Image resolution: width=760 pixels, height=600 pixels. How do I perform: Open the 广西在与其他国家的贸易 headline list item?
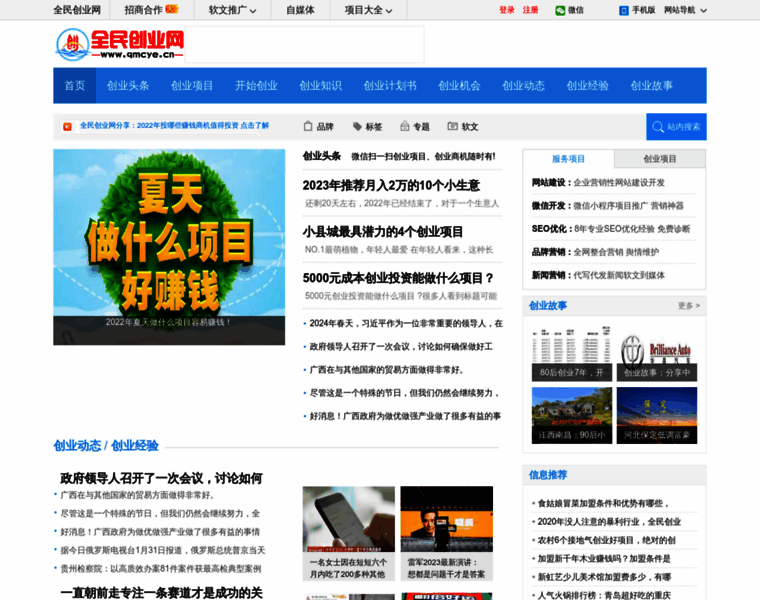tap(387, 370)
